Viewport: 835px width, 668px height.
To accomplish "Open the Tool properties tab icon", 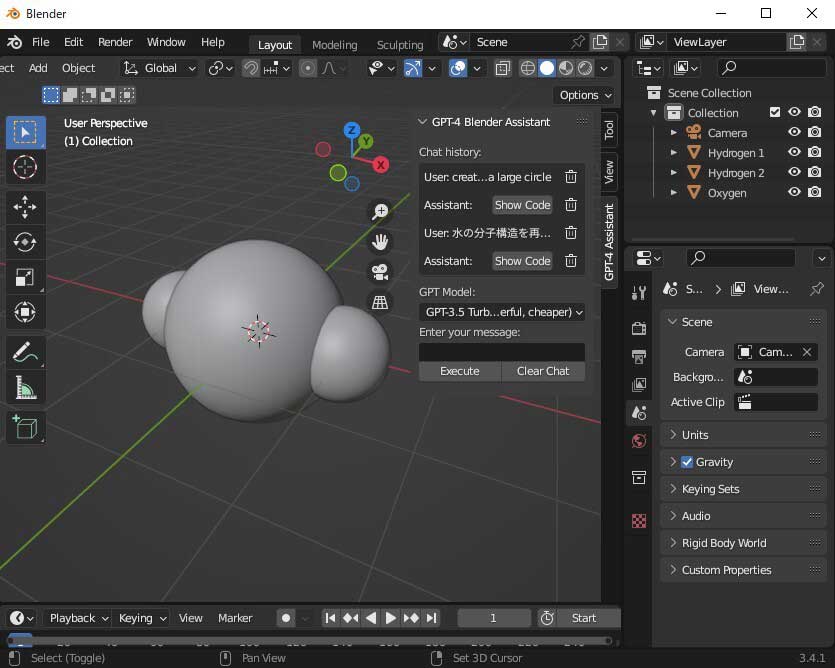I will pyautogui.click(x=639, y=292).
